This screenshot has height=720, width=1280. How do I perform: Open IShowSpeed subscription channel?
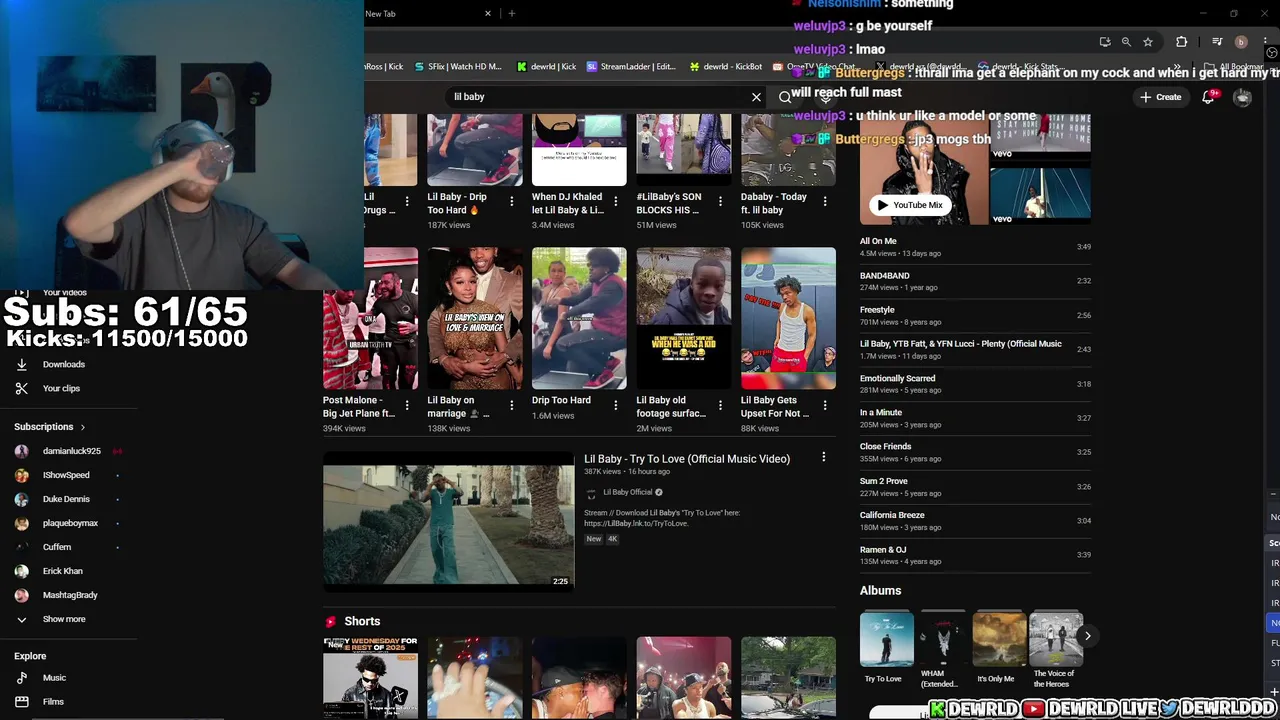(x=68, y=475)
